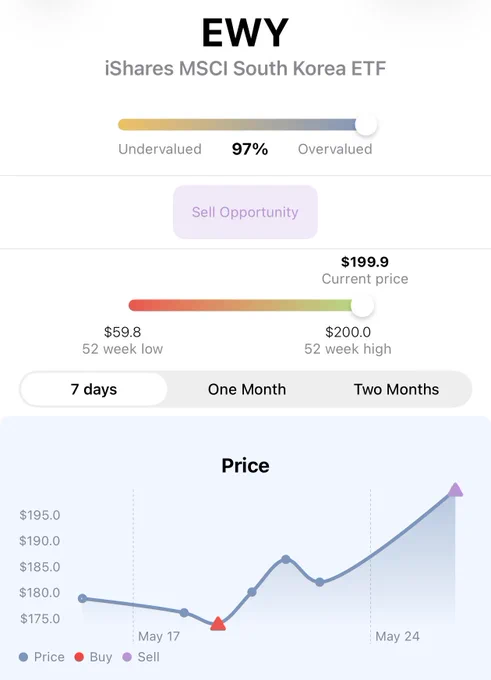Switch to the 7 days range
Image resolution: width=491 pixels, height=680 pixels.
(x=94, y=389)
